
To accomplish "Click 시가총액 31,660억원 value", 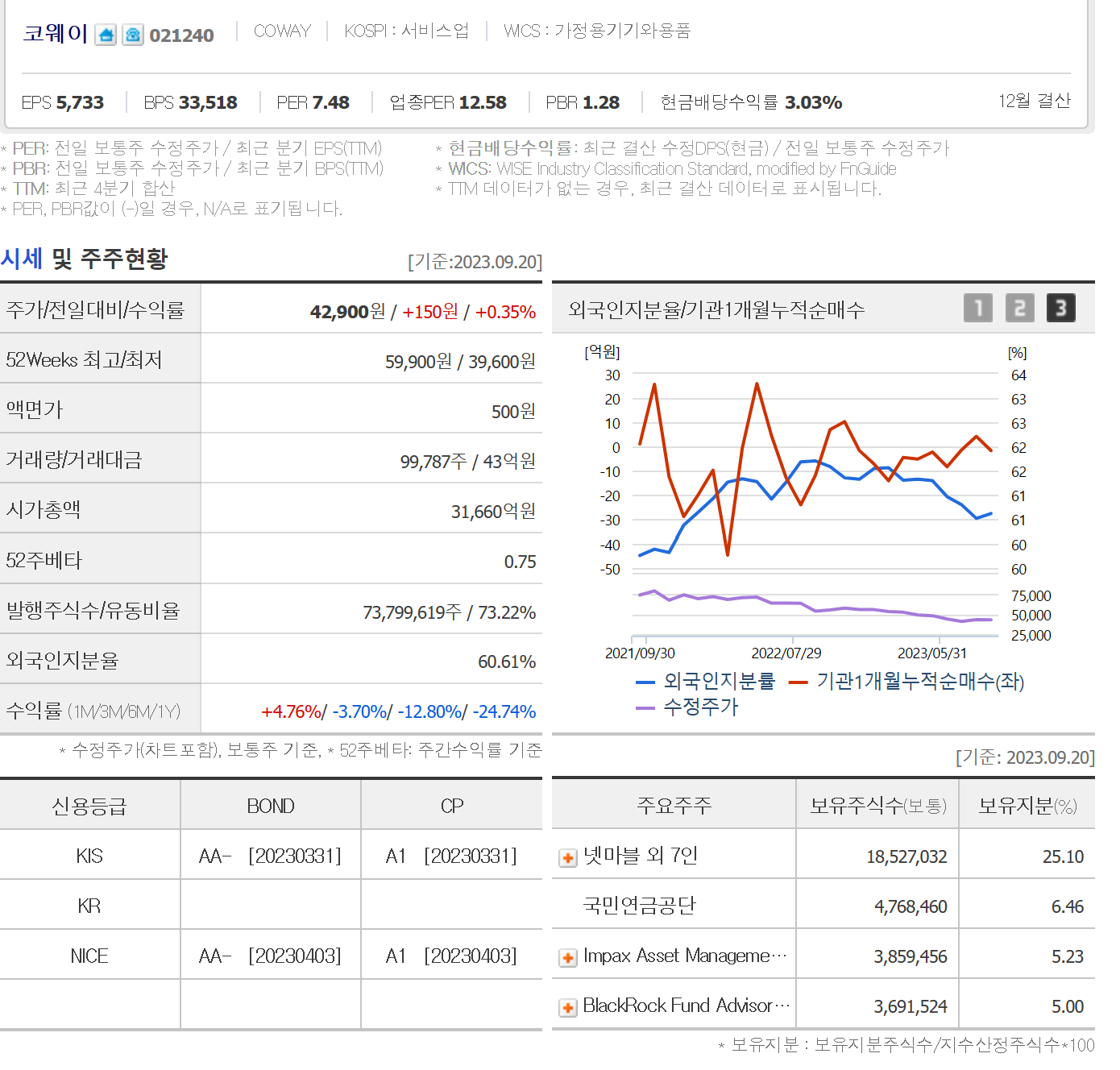I will pos(493,512).
